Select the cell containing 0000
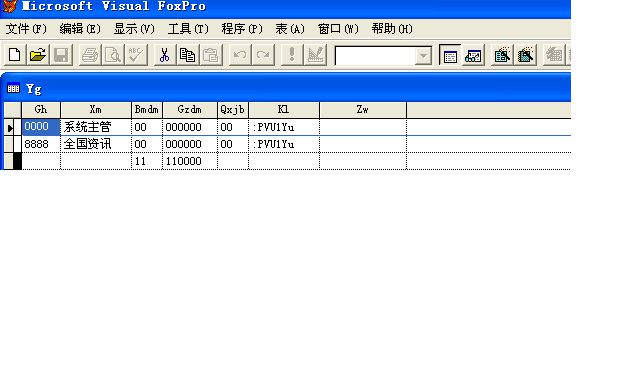The width and height of the screenshot is (640, 384). 41,127
